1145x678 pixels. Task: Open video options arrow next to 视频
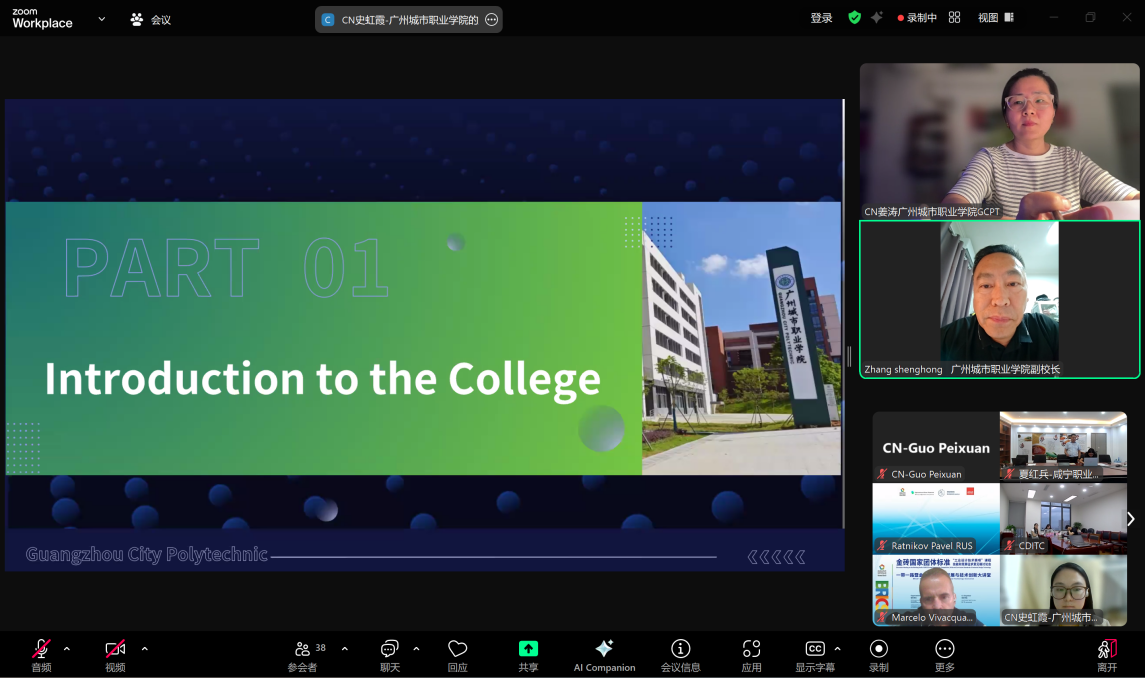tap(145, 649)
